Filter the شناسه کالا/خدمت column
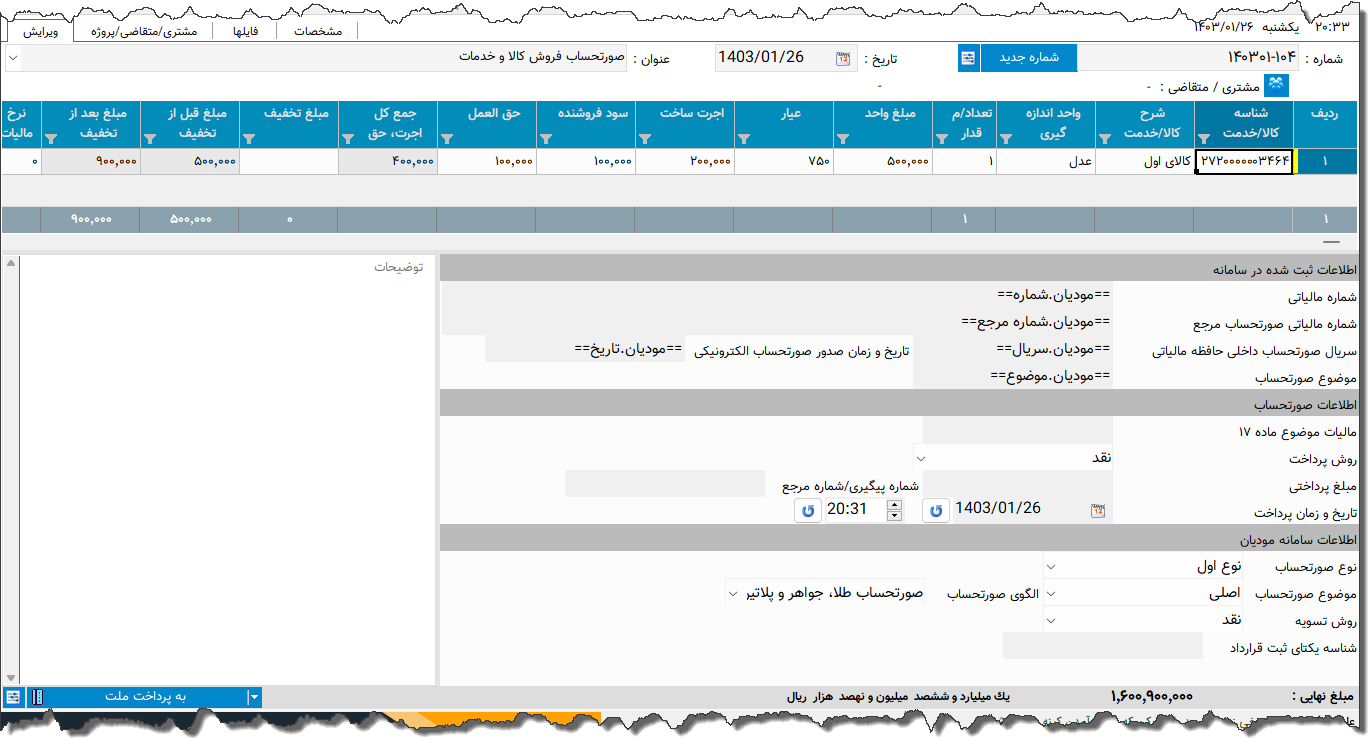1368x739 pixels. tap(1203, 139)
